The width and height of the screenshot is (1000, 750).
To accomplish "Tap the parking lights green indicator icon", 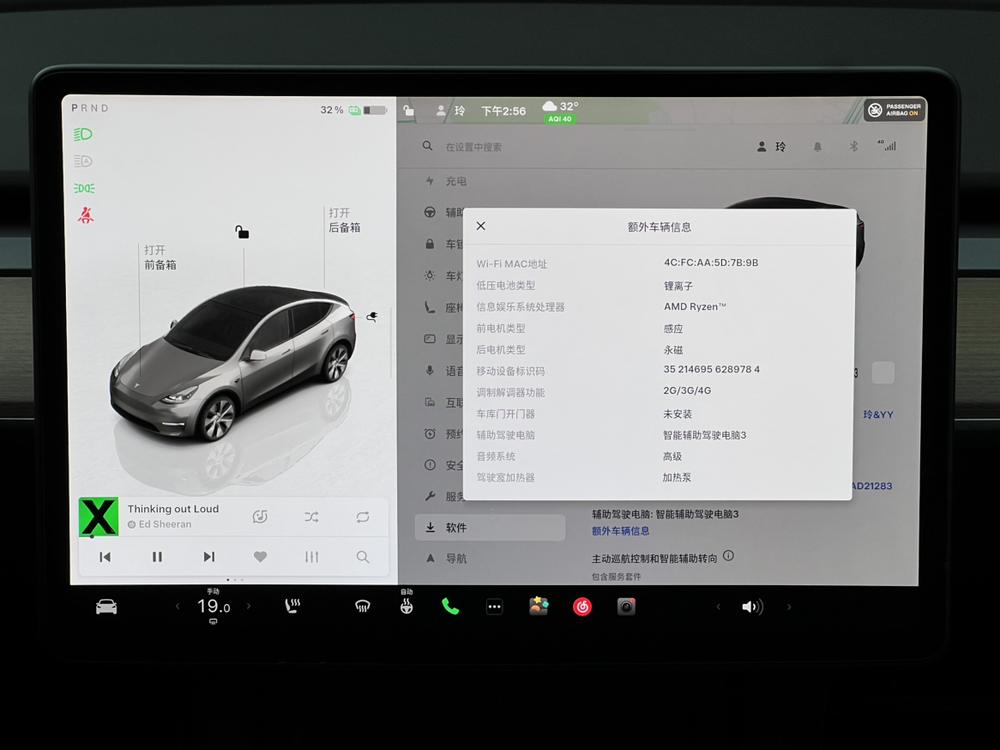I will tap(84, 188).
